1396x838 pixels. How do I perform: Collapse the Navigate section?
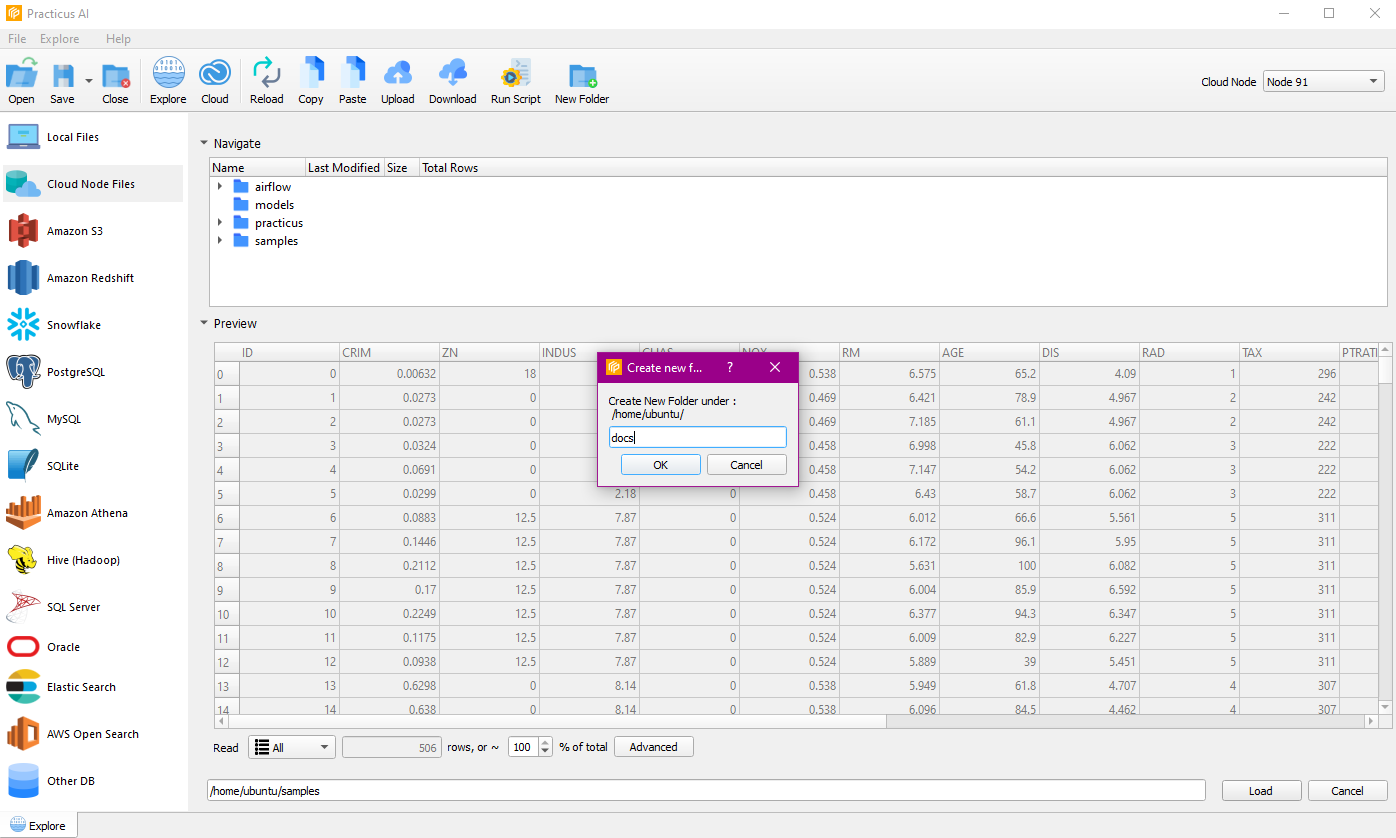204,144
